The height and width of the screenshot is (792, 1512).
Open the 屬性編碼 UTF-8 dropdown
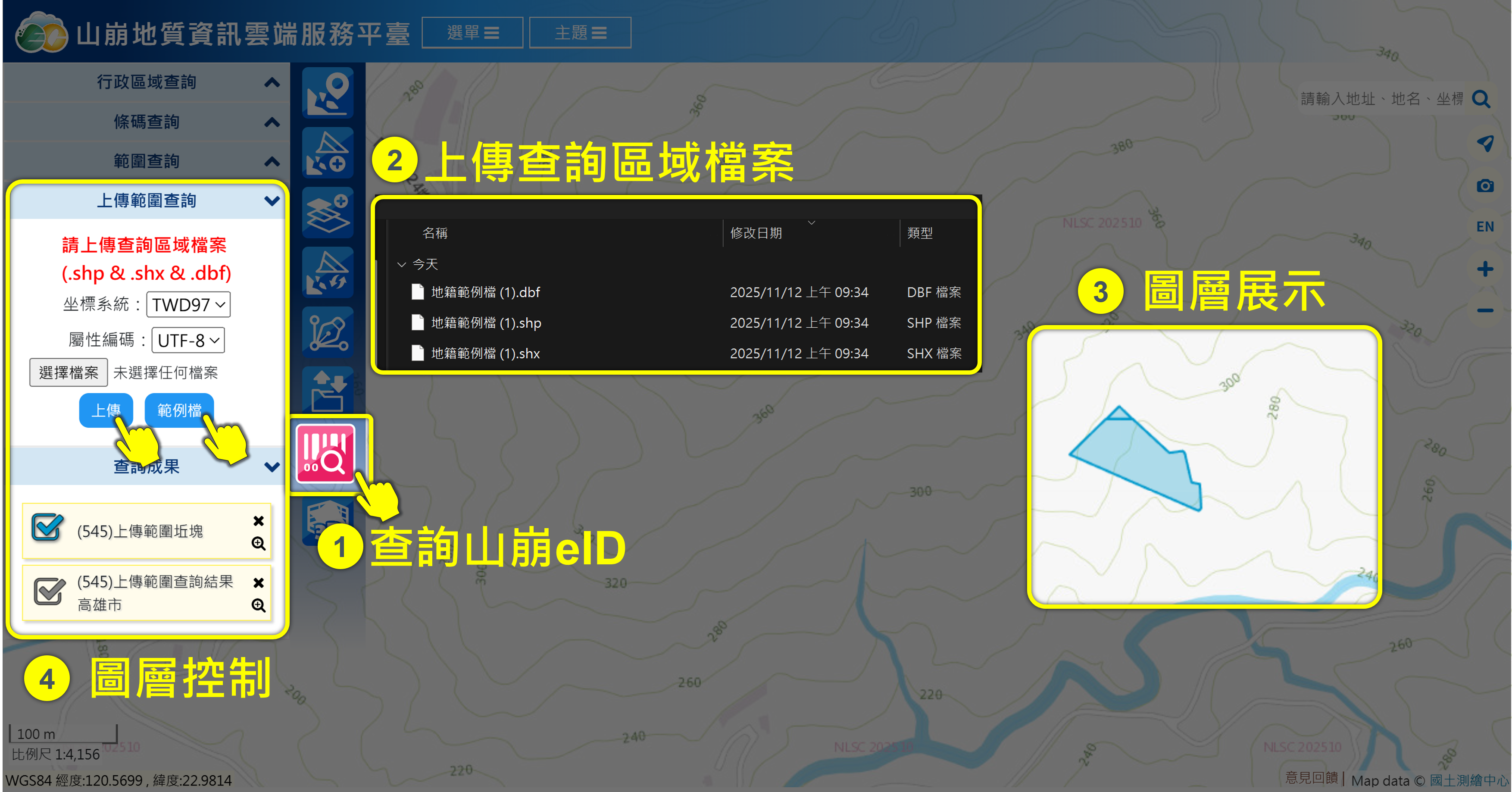(x=188, y=341)
